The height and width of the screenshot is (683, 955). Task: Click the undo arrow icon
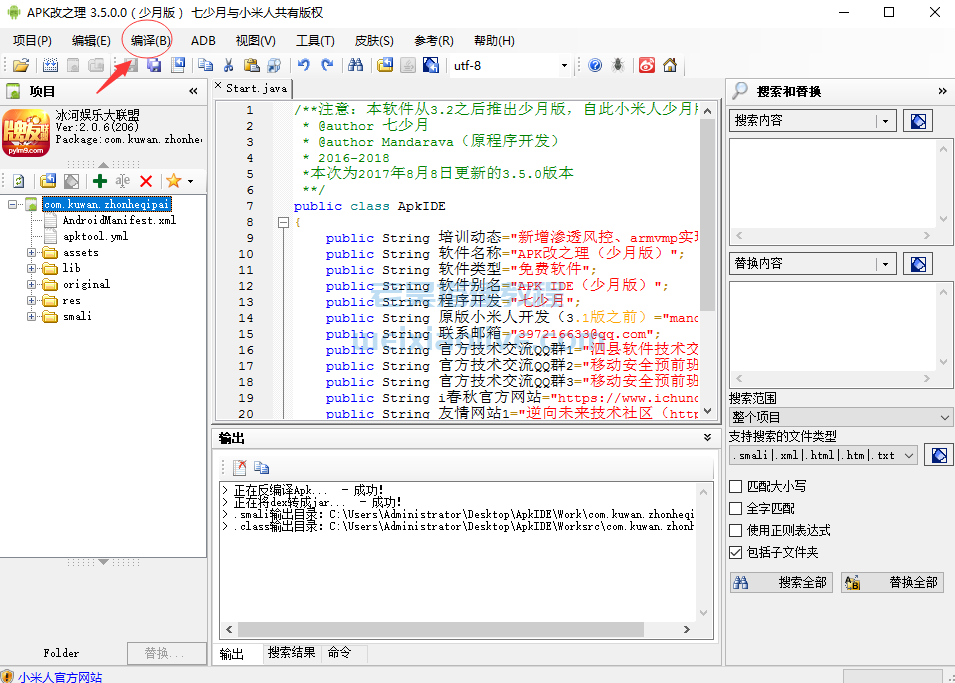coord(302,66)
